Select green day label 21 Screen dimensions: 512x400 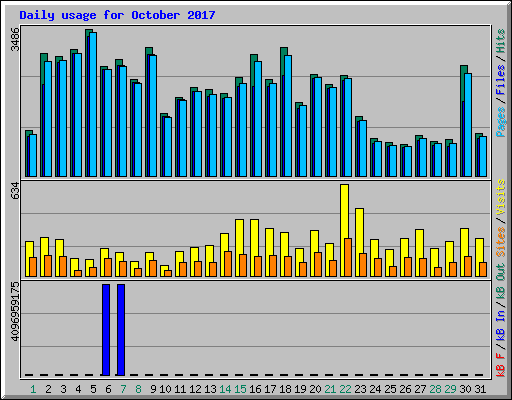(x=330, y=389)
